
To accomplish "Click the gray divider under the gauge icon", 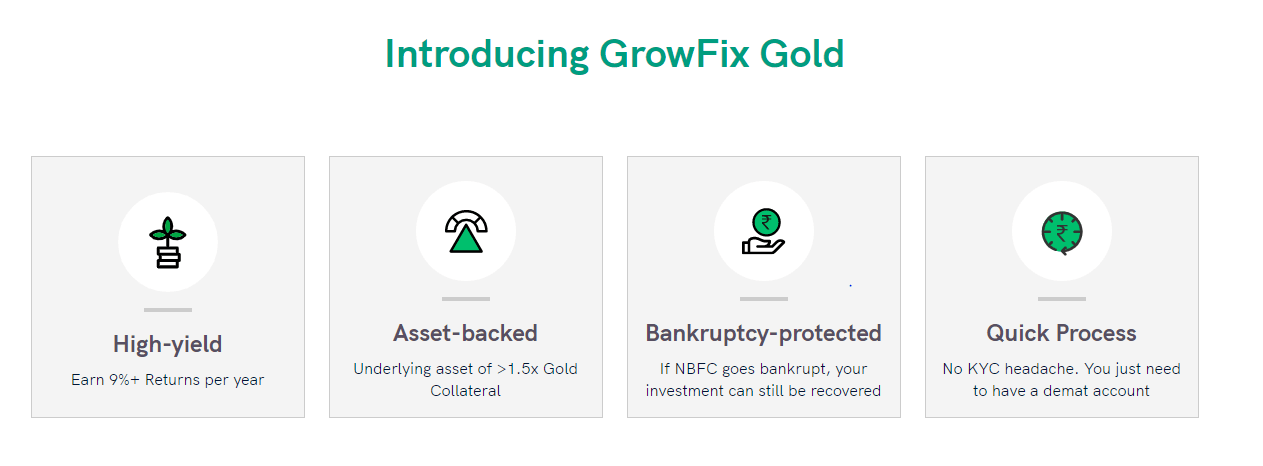I will coord(466,299).
